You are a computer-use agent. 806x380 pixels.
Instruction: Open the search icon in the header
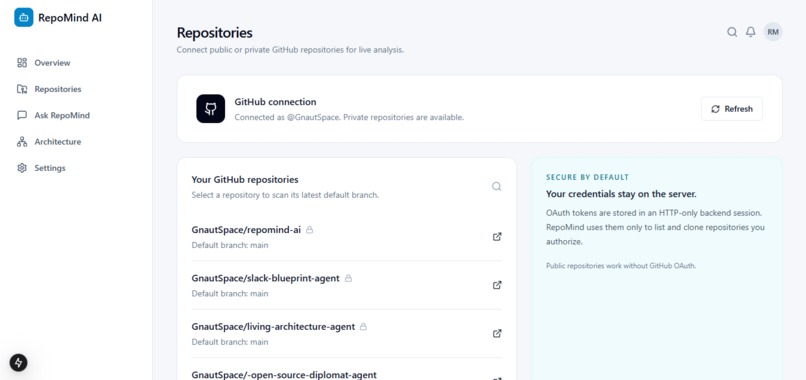click(732, 32)
